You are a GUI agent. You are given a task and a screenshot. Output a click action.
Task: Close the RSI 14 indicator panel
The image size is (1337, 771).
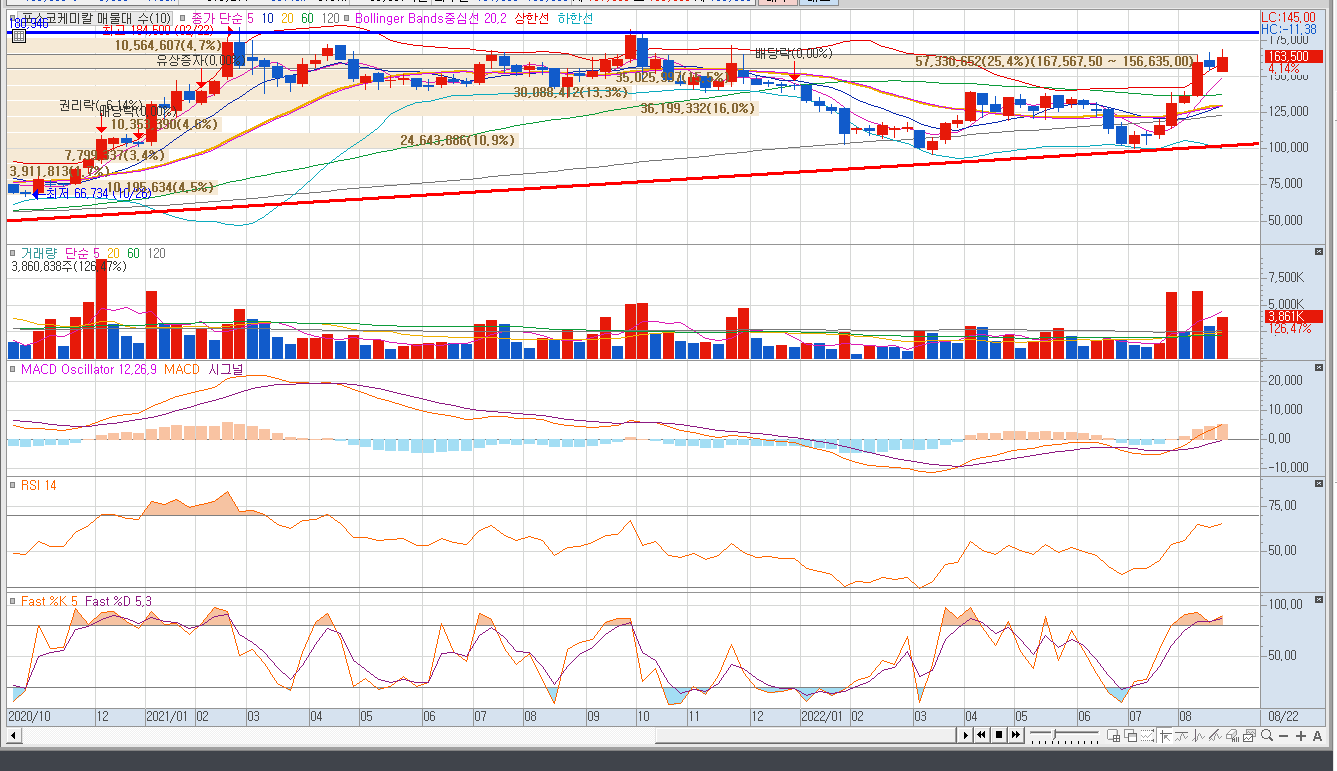point(1318,483)
